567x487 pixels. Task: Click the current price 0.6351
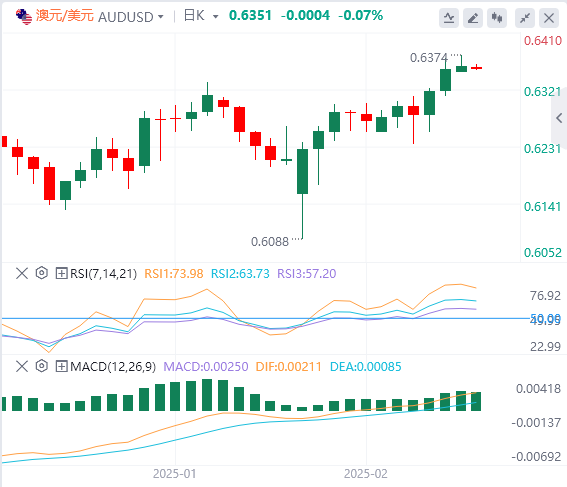pos(250,16)
